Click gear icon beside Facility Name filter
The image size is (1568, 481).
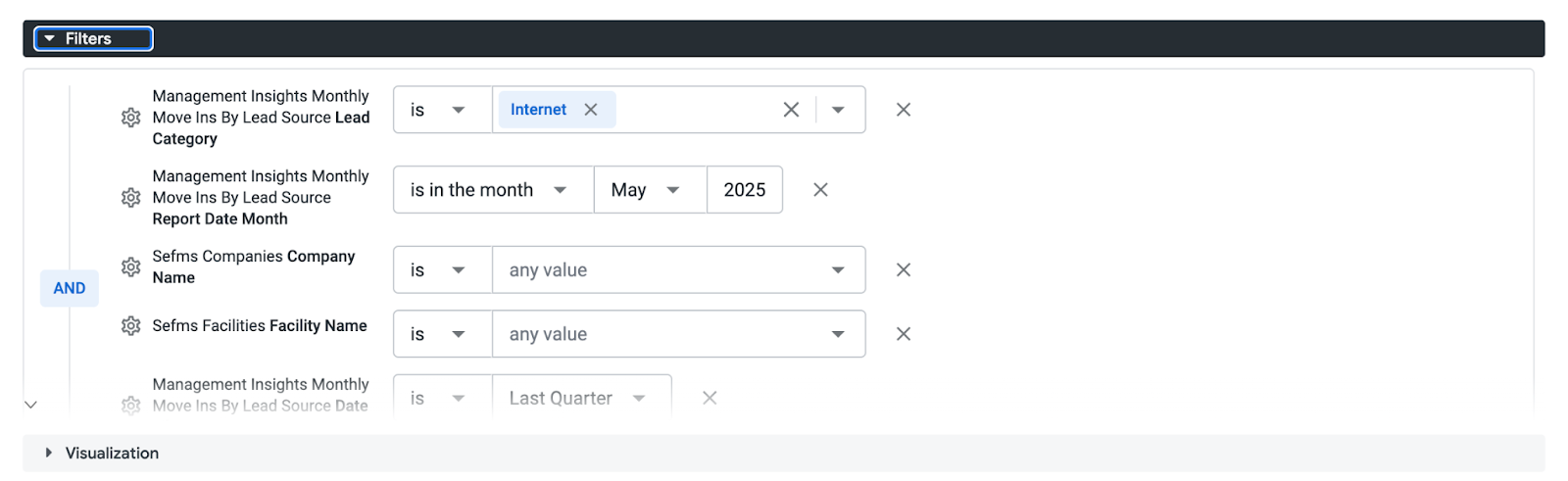pos(130,326)
